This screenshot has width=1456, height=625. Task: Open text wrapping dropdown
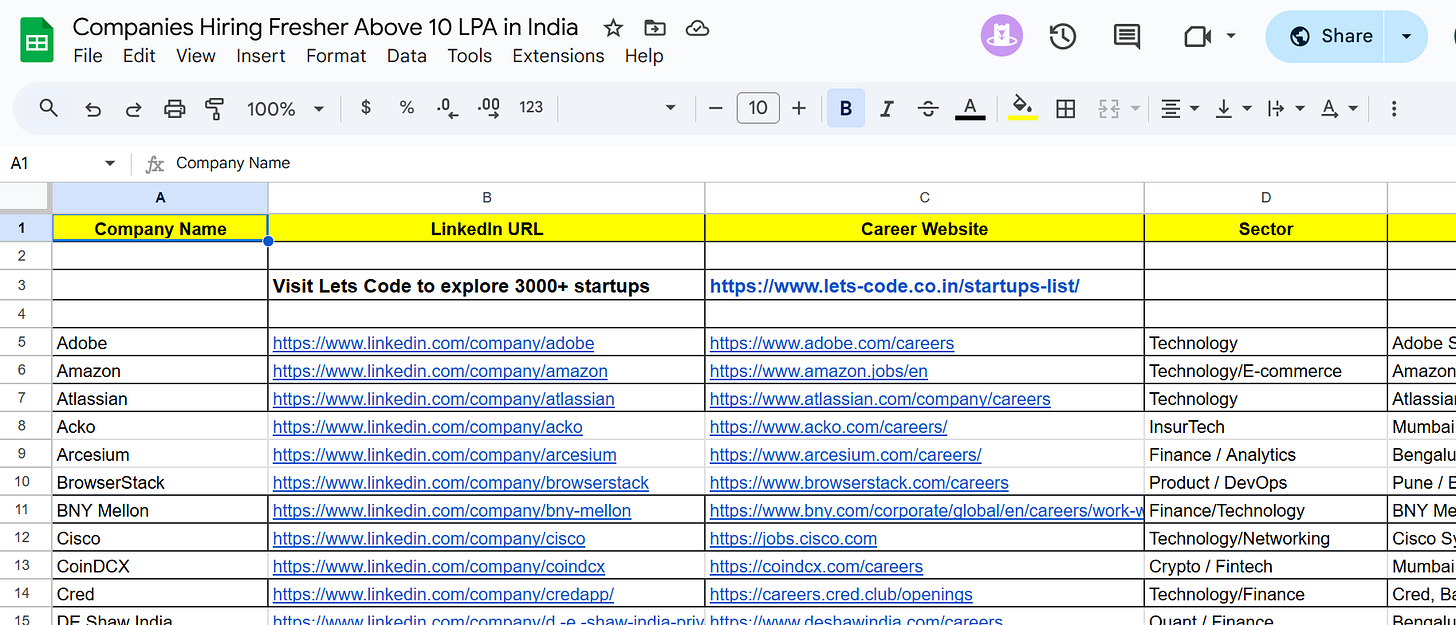(x=1286, y=108)
